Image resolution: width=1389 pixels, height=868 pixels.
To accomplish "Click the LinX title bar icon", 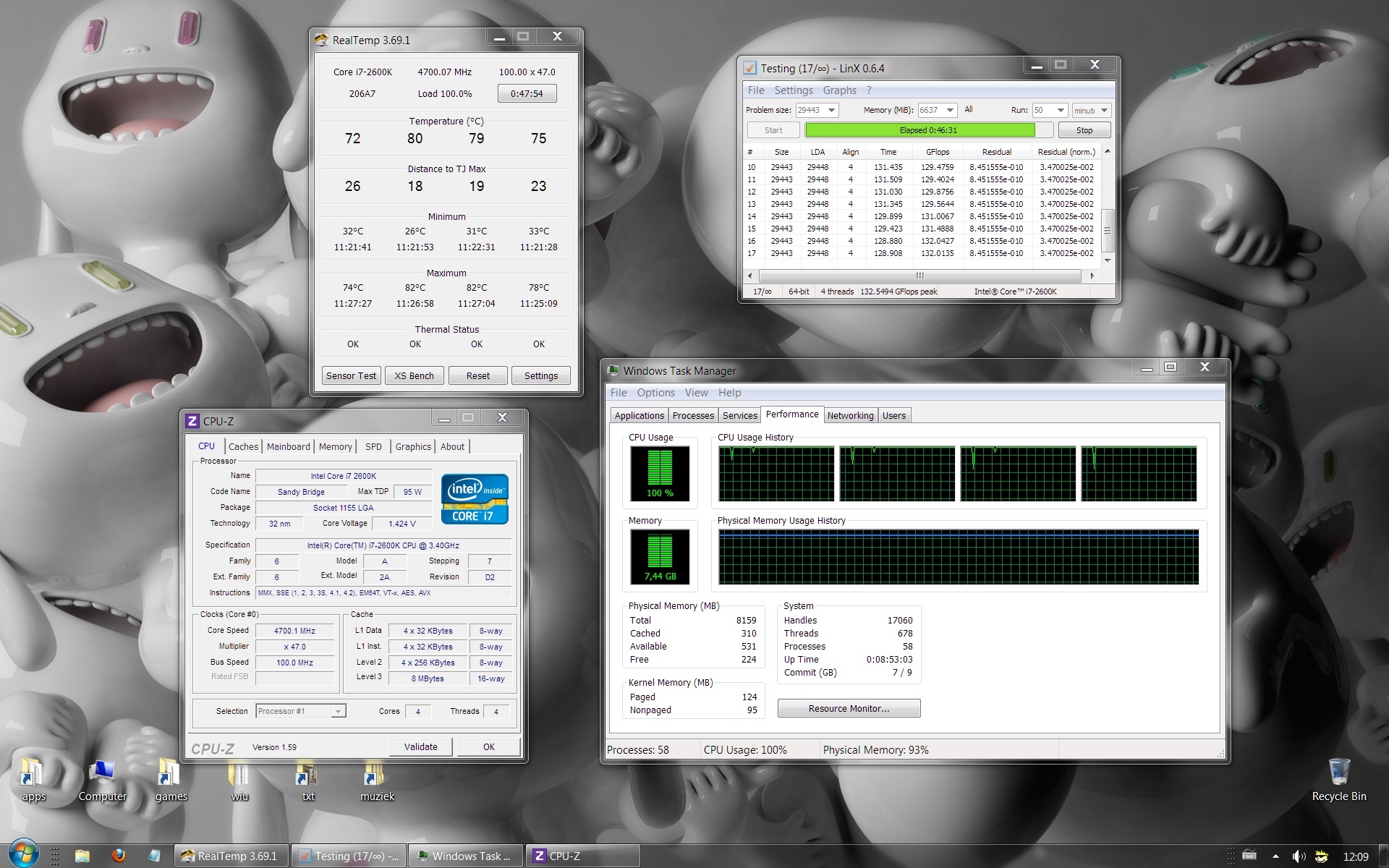I will pyautogui.click(x=750, y=68).
